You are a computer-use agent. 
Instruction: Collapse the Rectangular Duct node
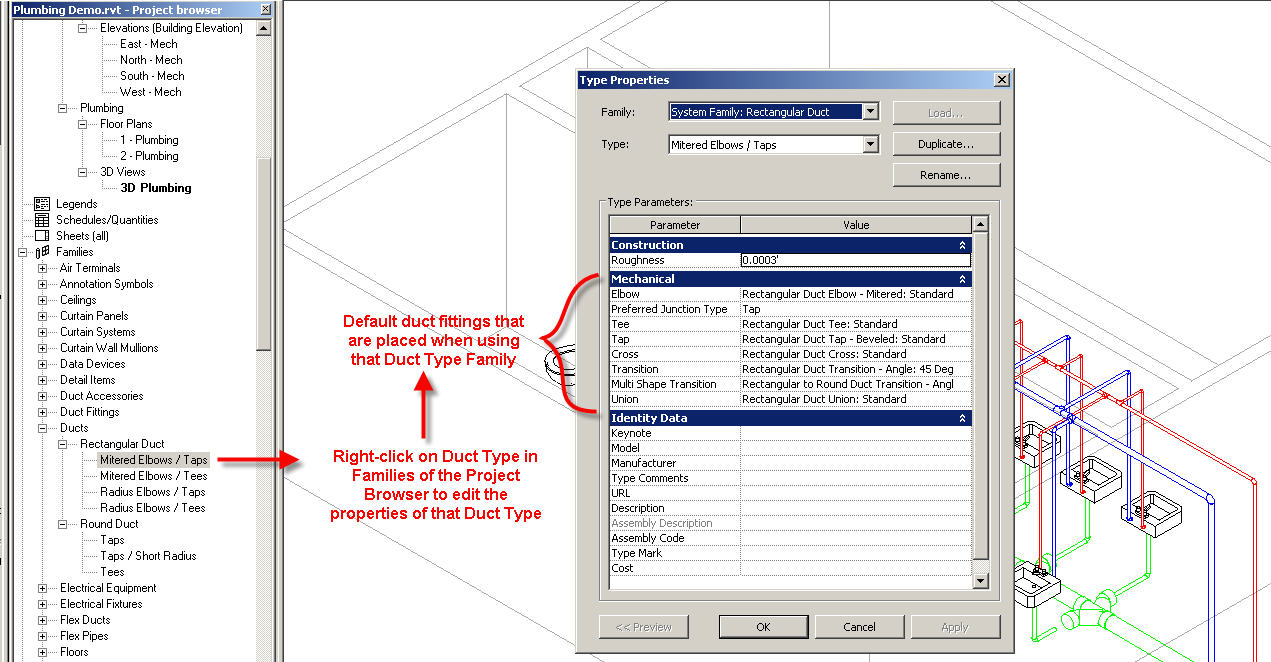(x=62, y=444)
